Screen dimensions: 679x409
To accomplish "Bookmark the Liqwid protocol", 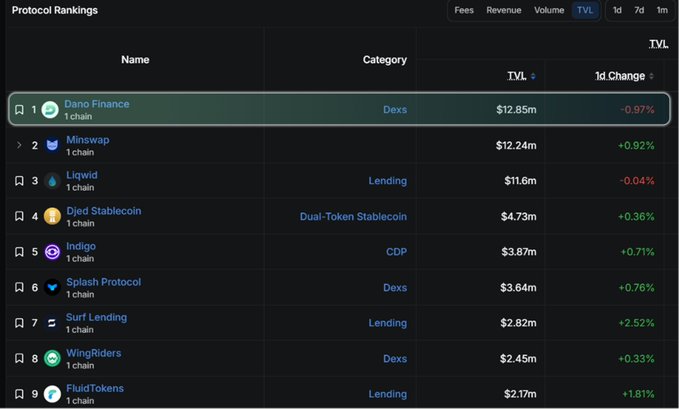I will coord(19,181).
